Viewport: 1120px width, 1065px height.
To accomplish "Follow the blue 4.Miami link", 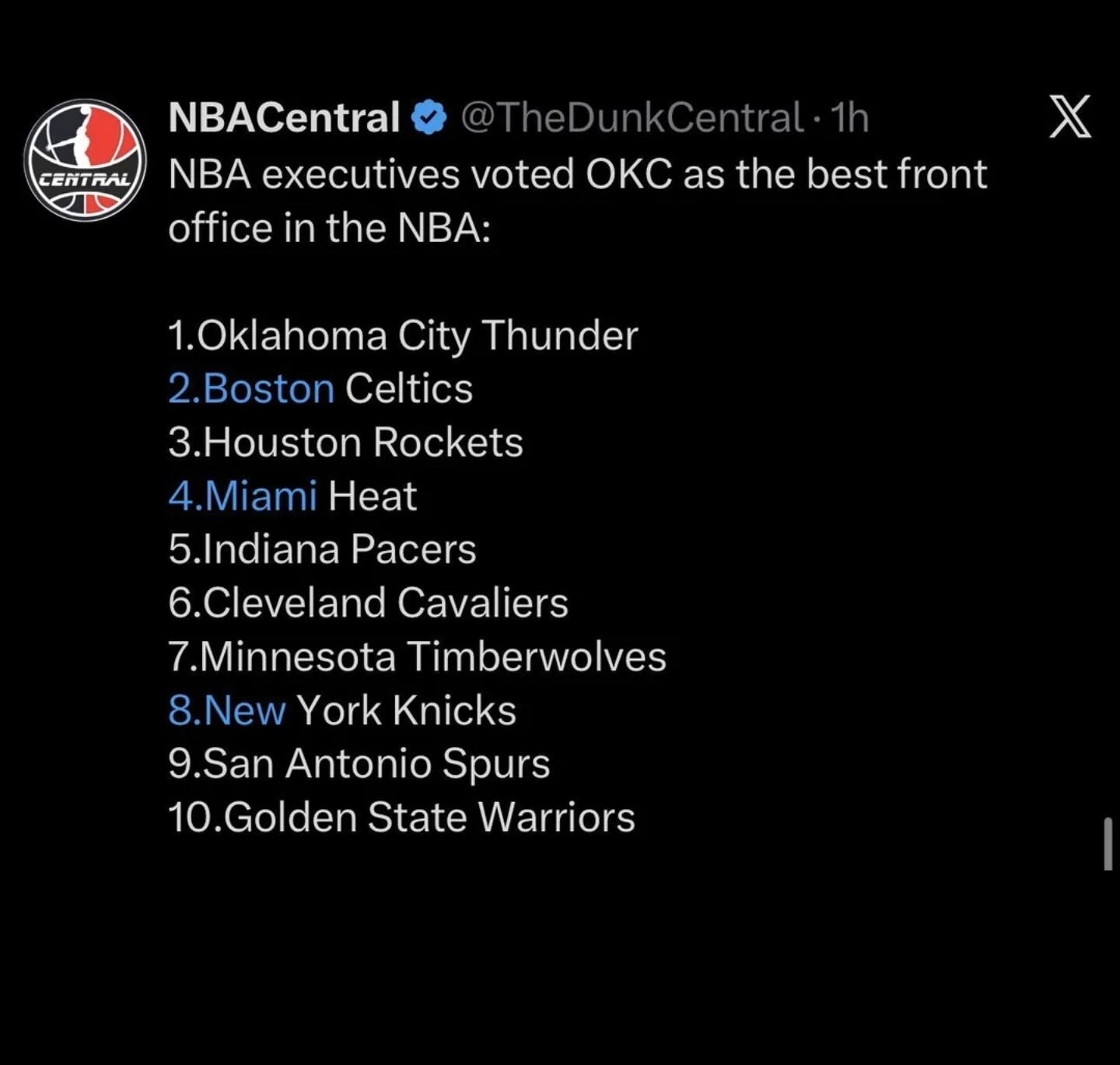I will tap(243, 496).
